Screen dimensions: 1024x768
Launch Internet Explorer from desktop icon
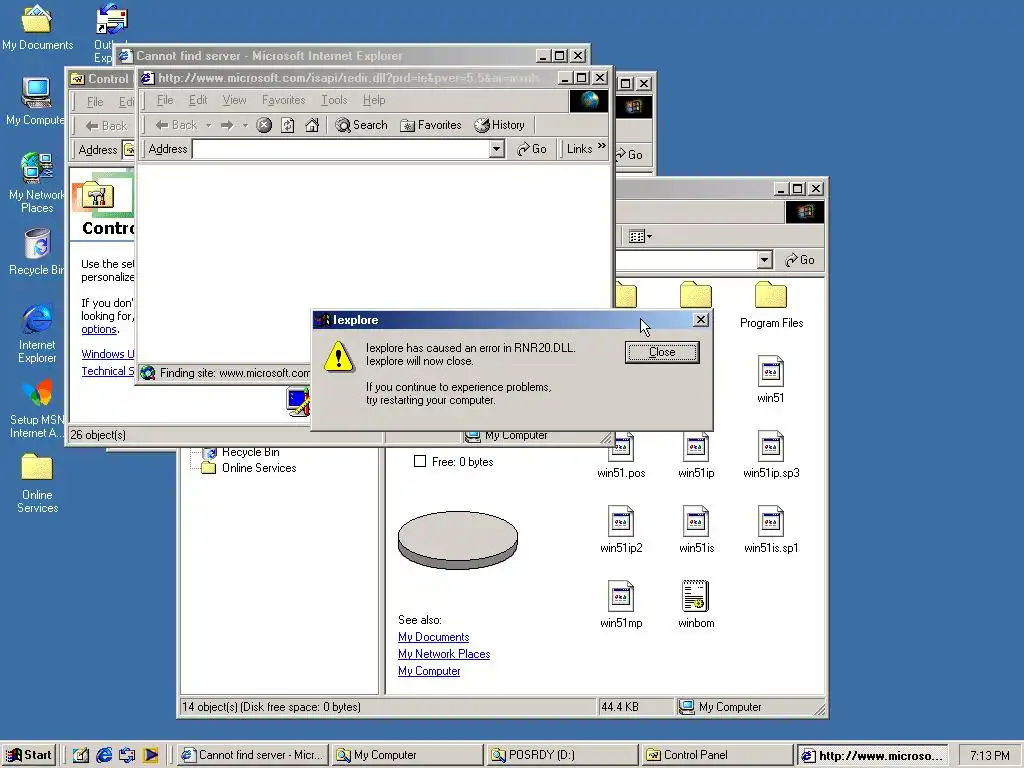pos(37,333)
